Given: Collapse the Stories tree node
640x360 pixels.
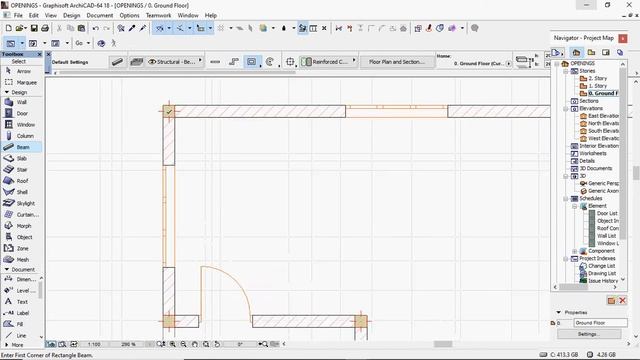Looking at the screenshot, I should coord(566,71).
